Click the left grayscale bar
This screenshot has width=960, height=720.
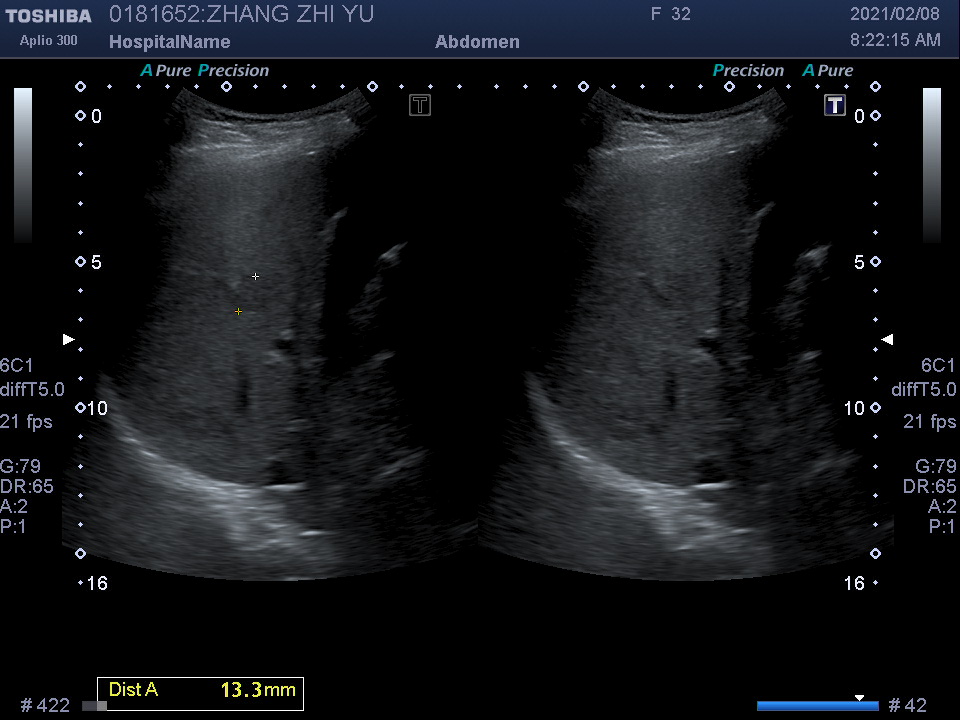coord(23,165)
